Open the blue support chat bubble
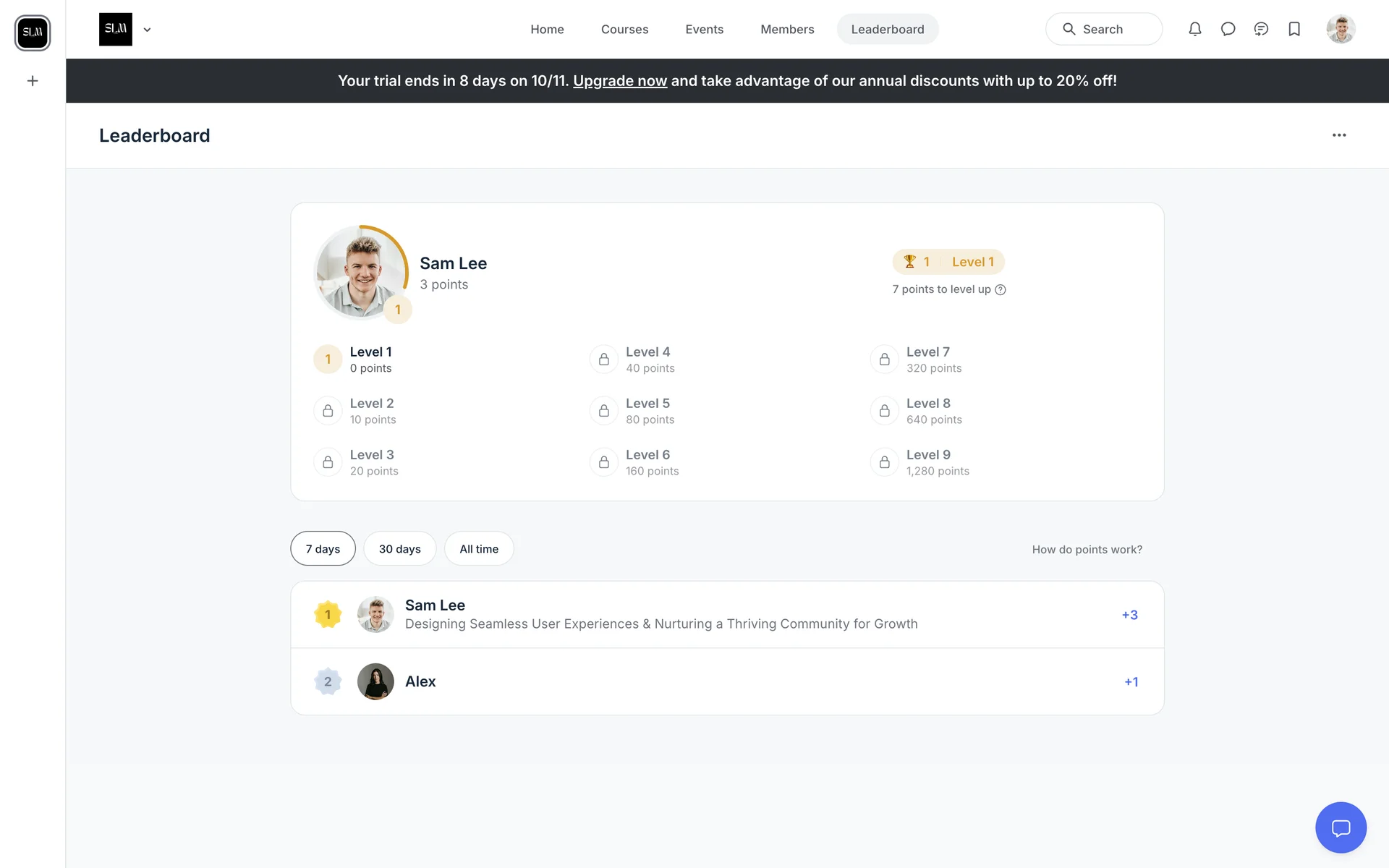This screenshot has width=1389, height=868. click(x=1341, y=827)
